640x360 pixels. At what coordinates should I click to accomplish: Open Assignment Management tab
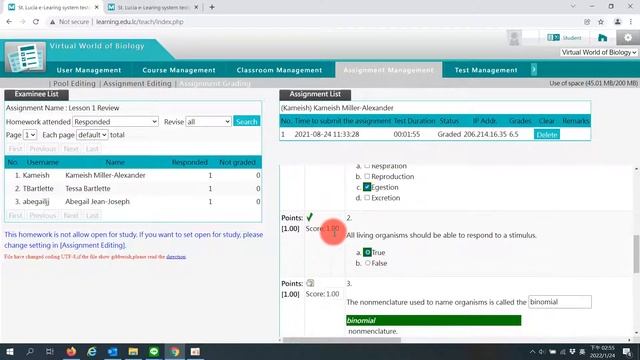pos(389,70)
